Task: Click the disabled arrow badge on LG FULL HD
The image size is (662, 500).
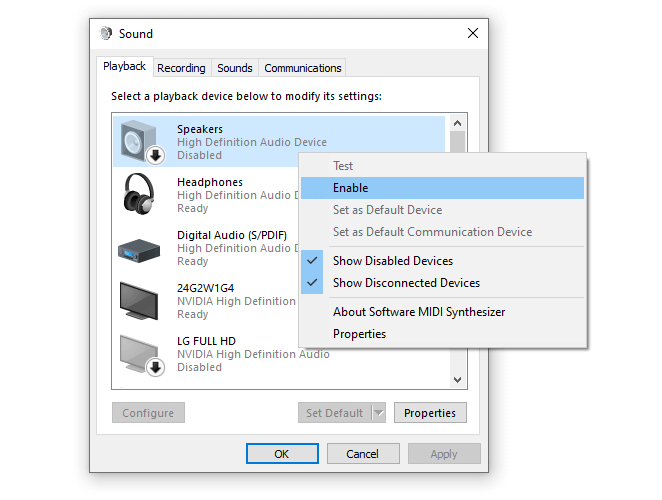Action: tap(155, 367)
